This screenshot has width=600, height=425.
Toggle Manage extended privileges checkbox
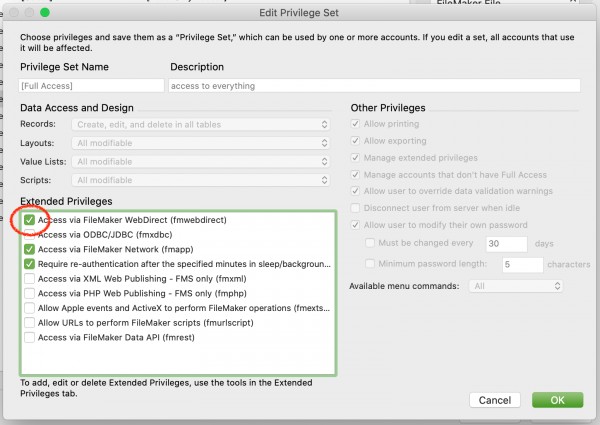point(355,158)
